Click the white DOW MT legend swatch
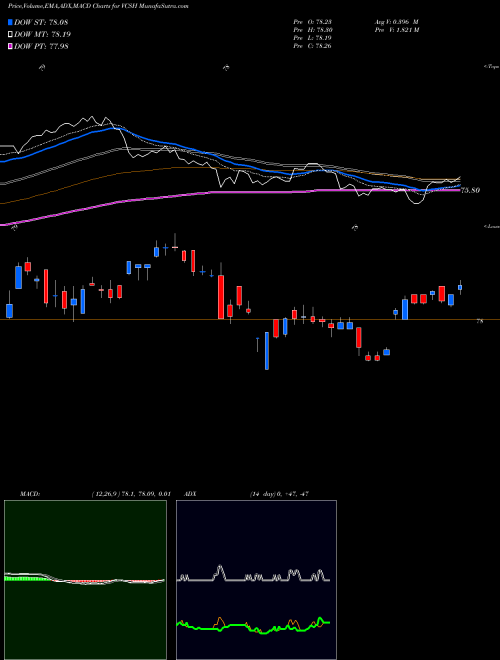The width and height of the screenshot is (500, 660). pyautogui.click(x=10, y=34)
